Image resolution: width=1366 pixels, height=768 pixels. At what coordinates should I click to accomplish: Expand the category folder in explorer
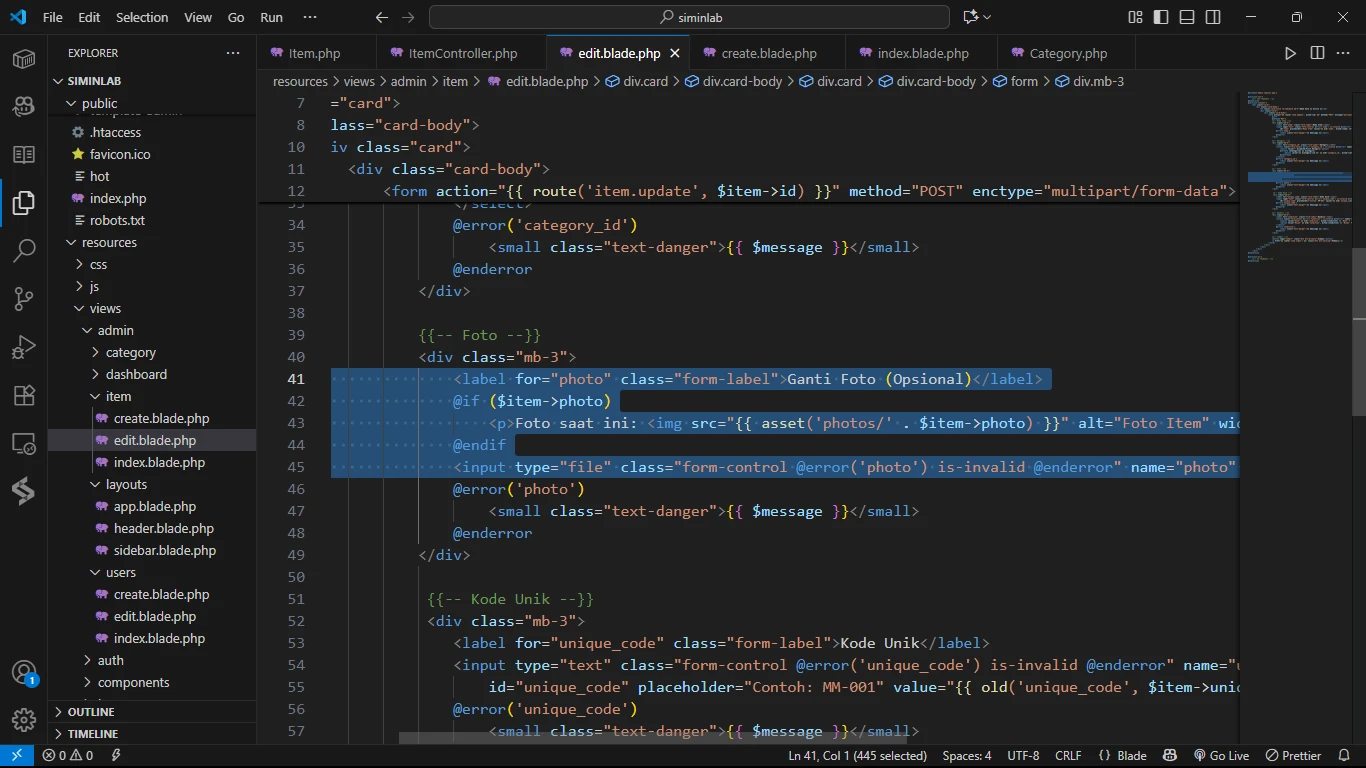[x=130, y=352]
